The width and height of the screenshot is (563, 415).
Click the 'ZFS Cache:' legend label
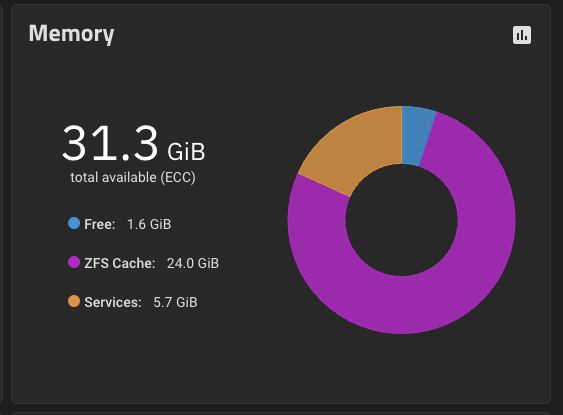pos(120,264)
